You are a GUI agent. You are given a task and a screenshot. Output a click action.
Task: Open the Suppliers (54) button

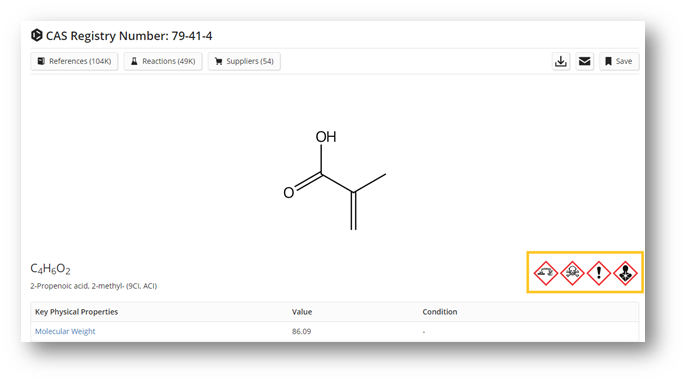pyautogui.click(x=244, y=61)
